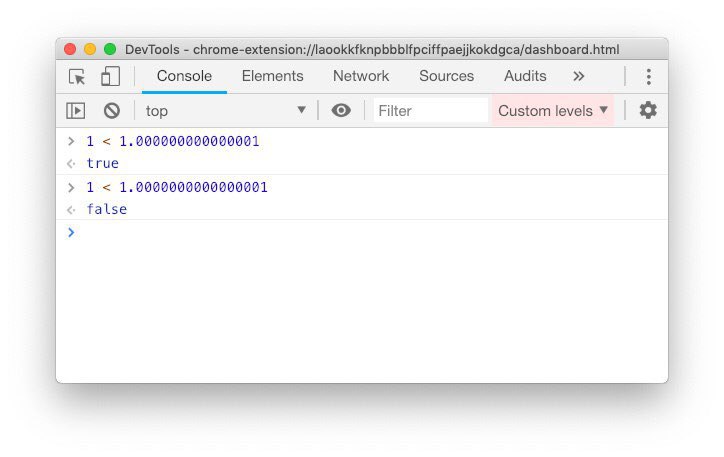Open the Audits tab
724x457 pixels.
tap(525, 76)
